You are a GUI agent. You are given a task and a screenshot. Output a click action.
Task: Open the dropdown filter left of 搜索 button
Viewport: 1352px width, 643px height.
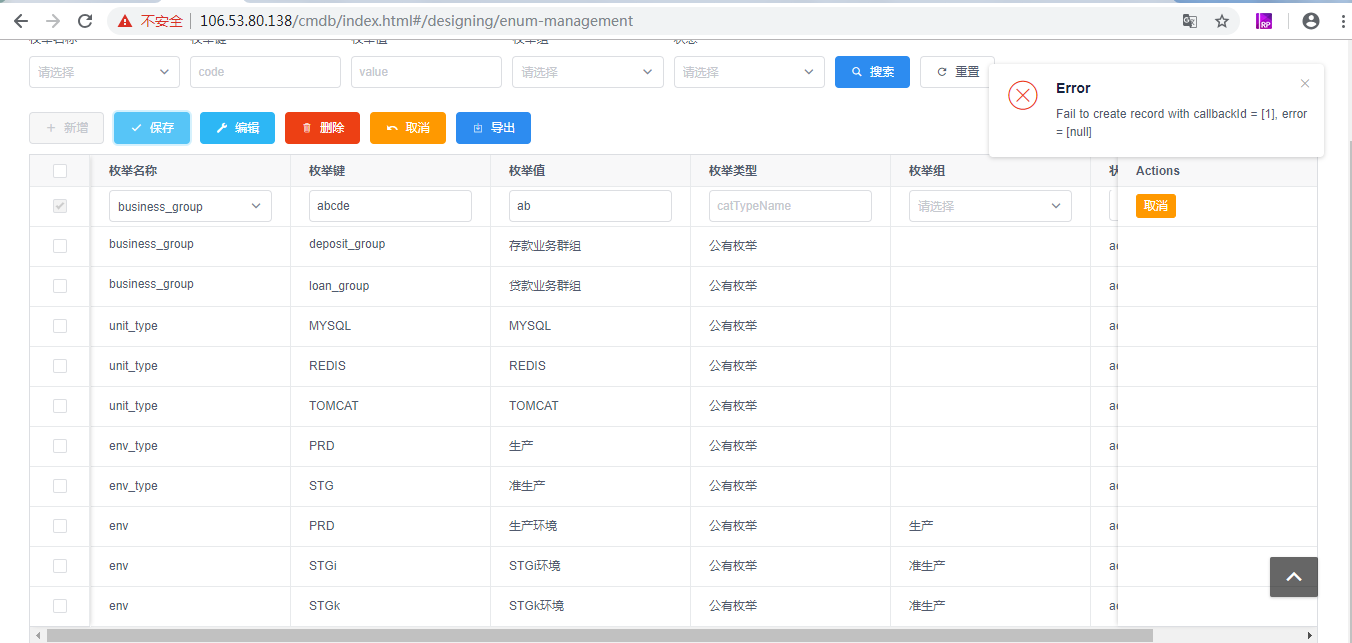click(x=749, y=72)
